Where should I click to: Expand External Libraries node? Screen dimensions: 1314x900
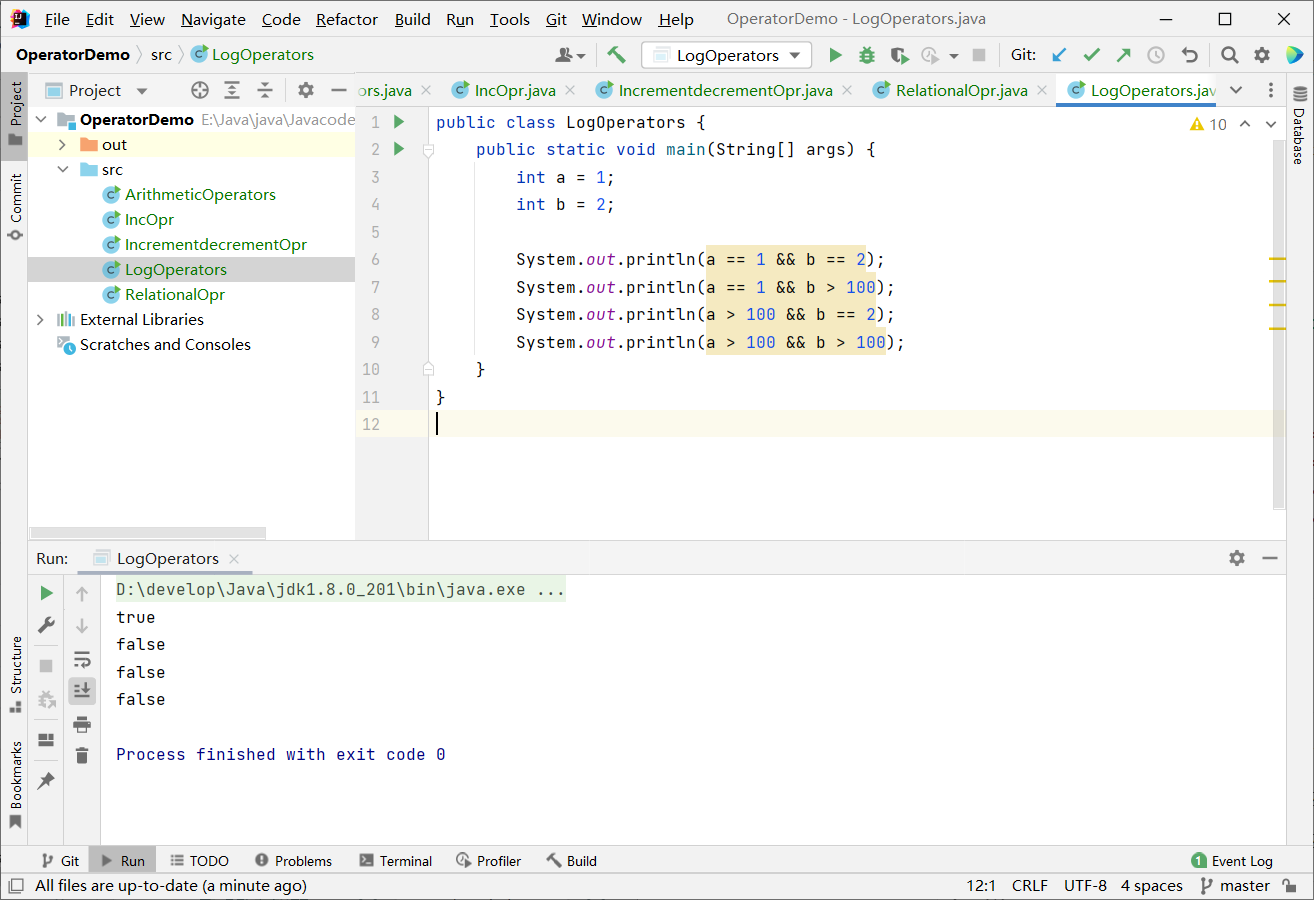pos(41,319)
